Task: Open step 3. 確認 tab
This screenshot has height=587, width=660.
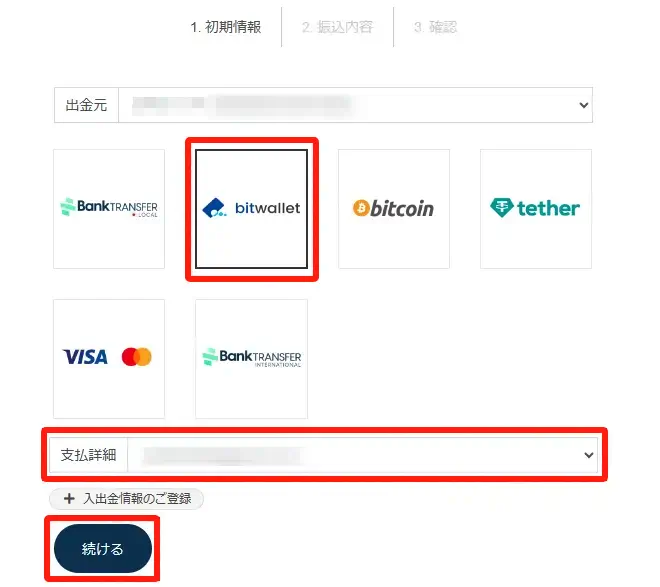Action: (x=436, y=27)
